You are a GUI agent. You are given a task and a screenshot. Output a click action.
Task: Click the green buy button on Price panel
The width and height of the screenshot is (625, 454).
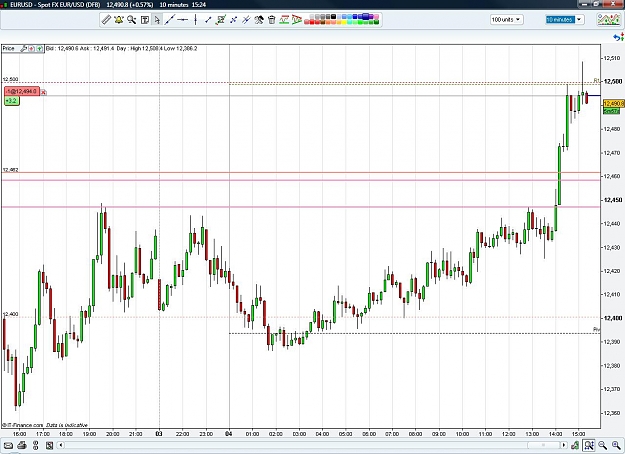point(39,49)
